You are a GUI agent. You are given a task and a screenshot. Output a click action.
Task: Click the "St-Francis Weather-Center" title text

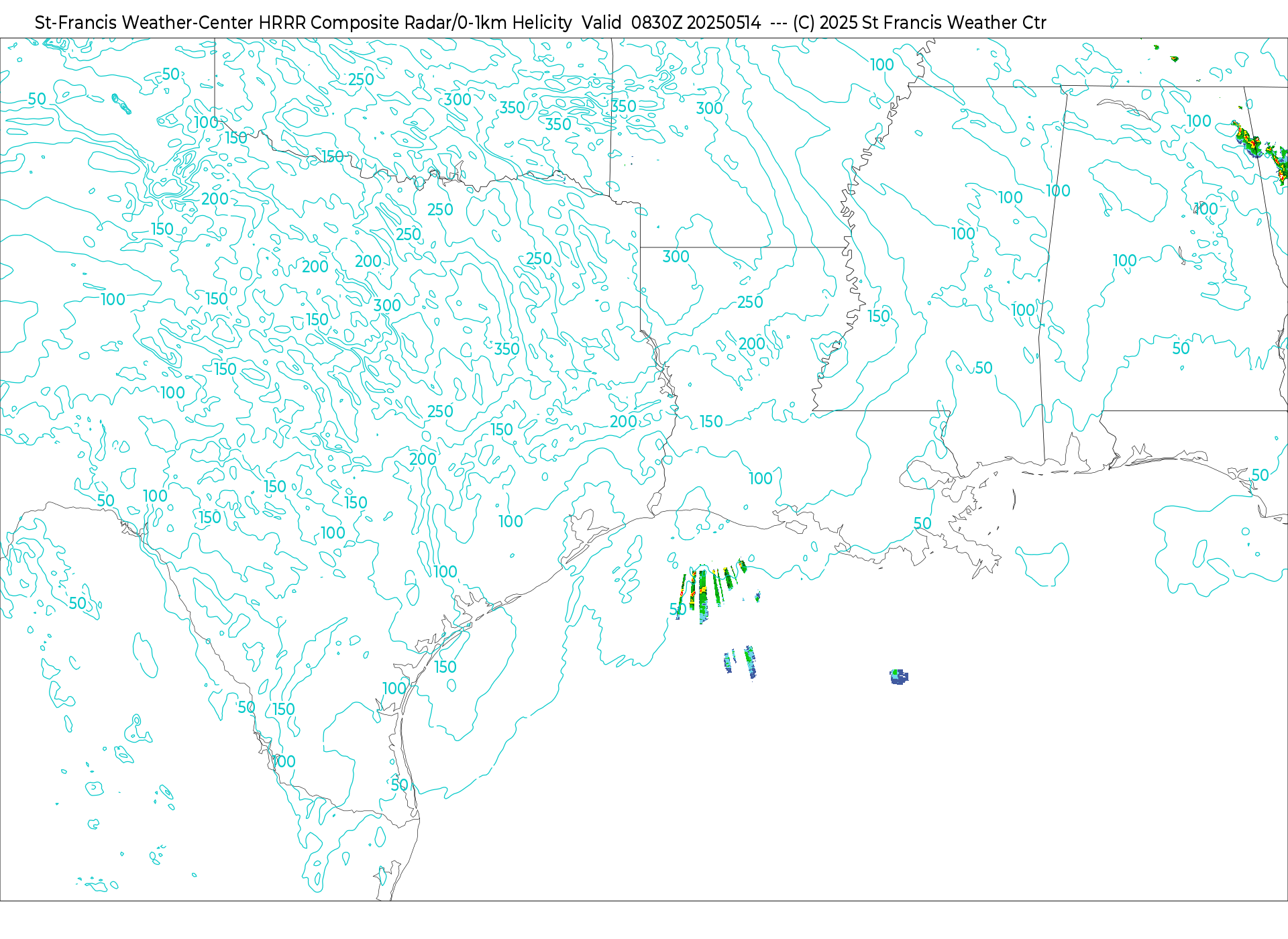click(x=144, y=23)
